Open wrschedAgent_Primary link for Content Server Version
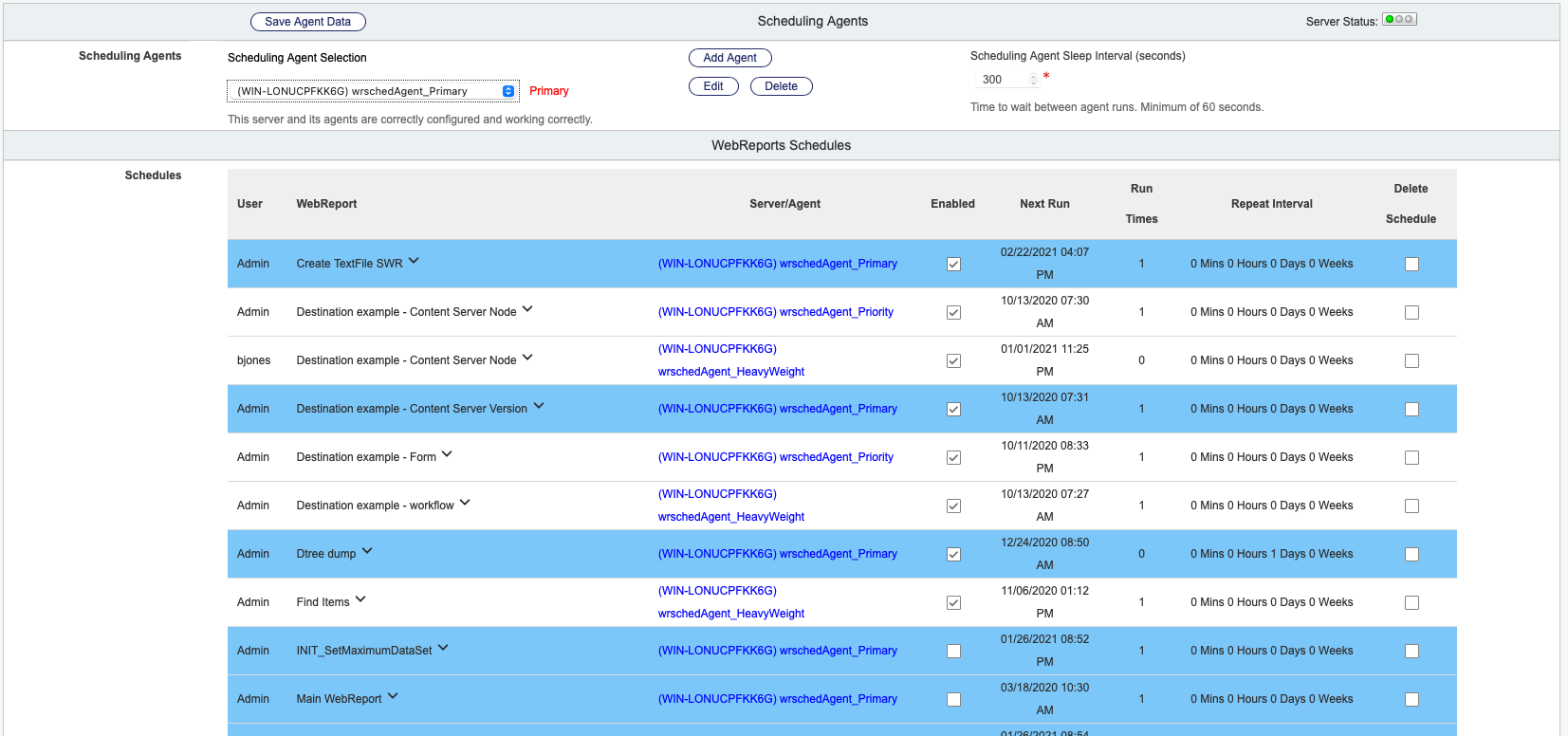1568x736 pixels. (778, 409)
